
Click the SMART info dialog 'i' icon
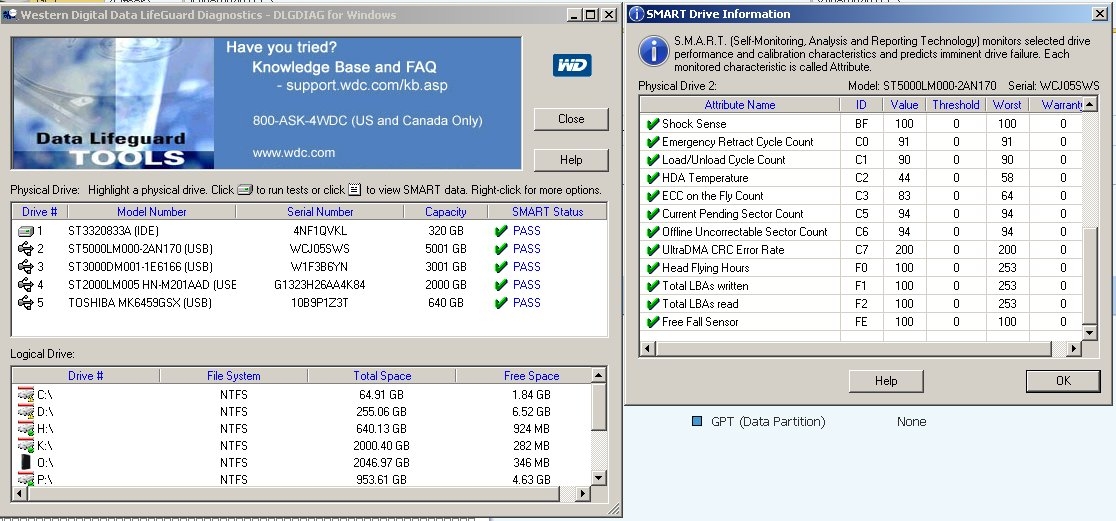point(653,50)
